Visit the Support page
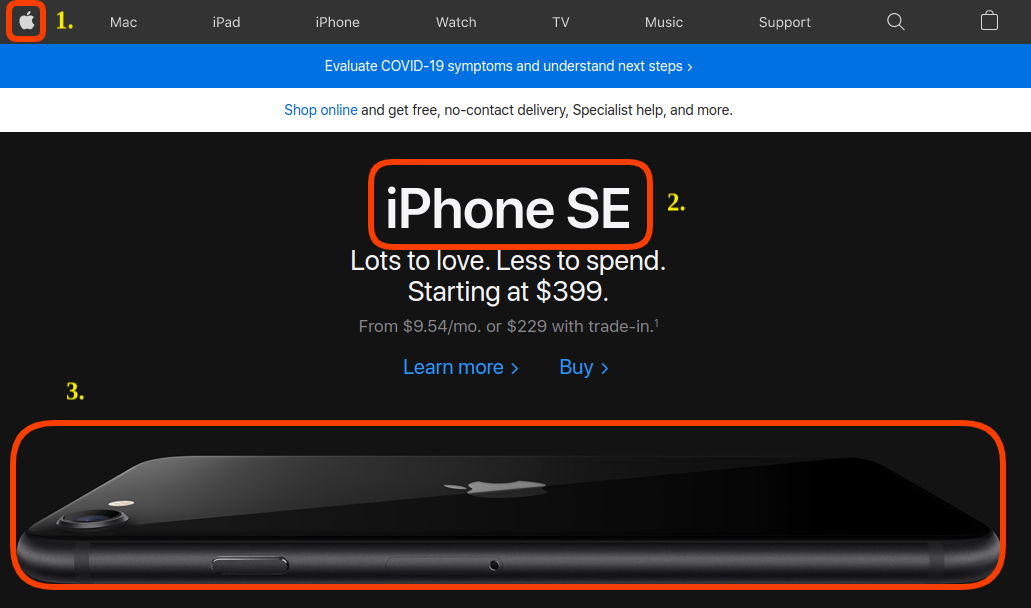This screenshot has width=1031, height=608. pyautogui.click(x=784, y=22)
